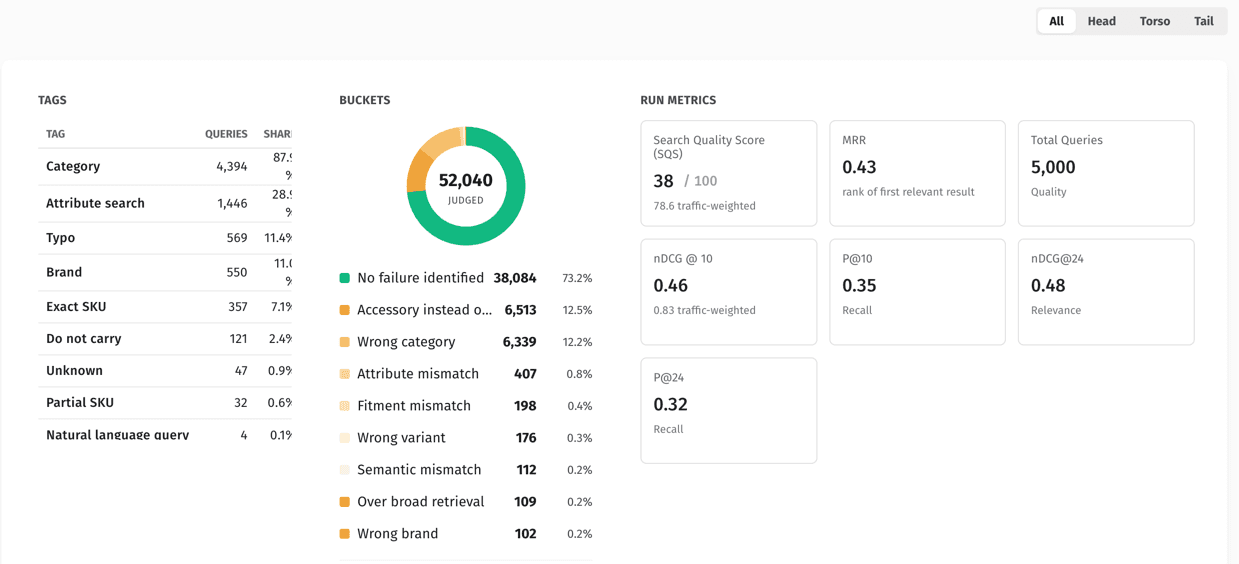Open the nDCG @ 10 metric card

[x=728, y=292]
